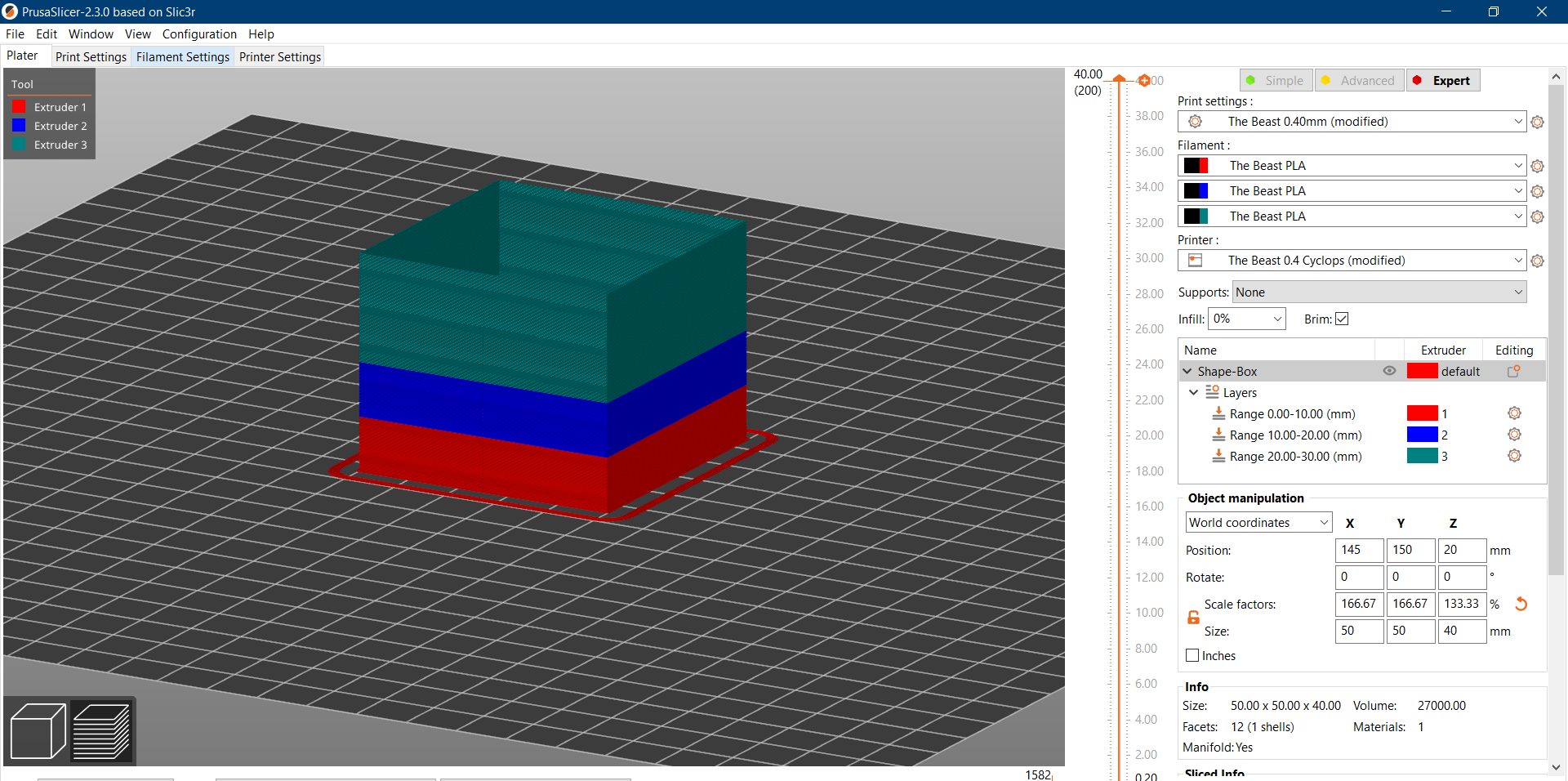
Task: Click Range 20.00-30.00 layer range icon
Action: tap(1218, 456)
